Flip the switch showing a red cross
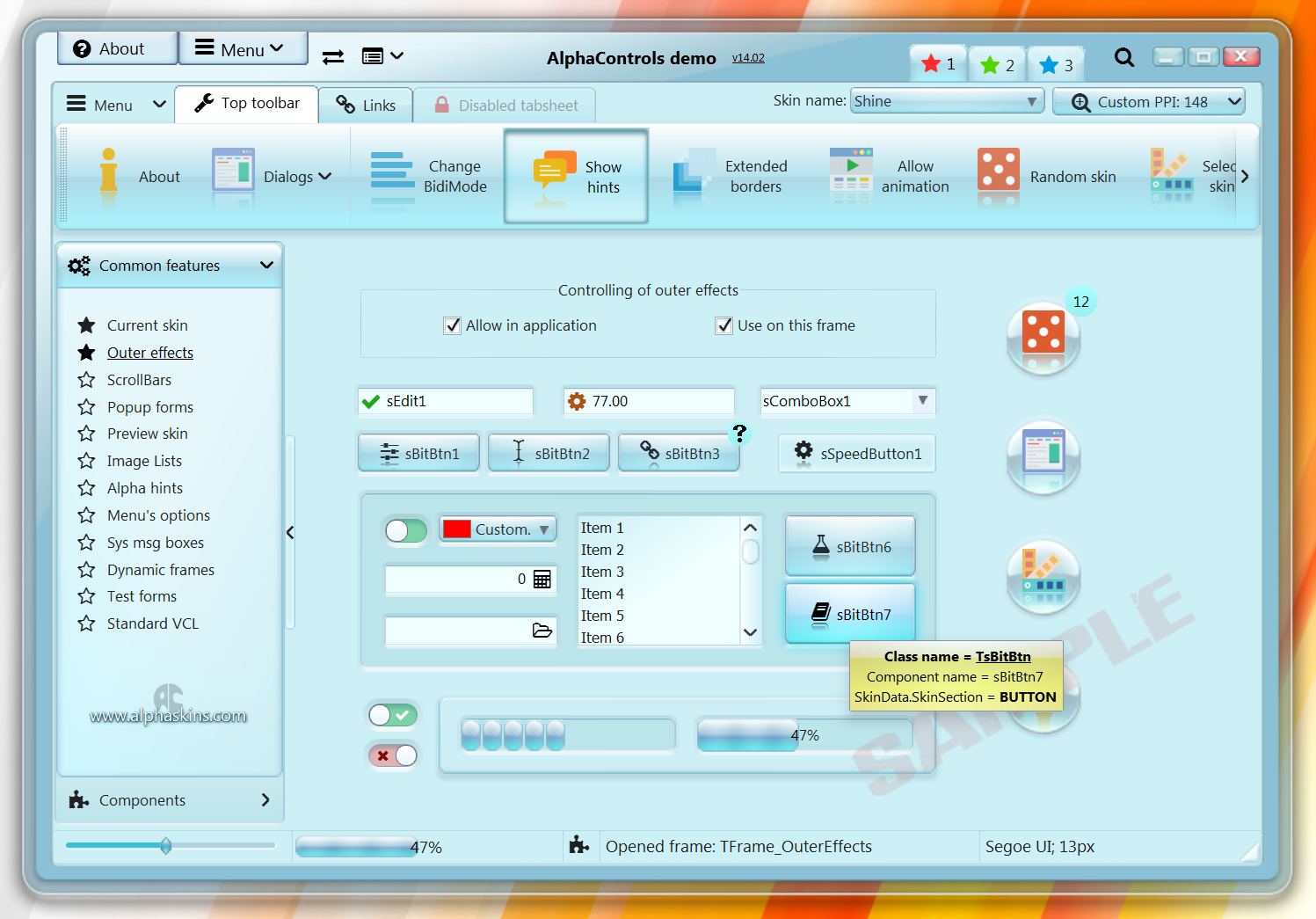 pos(392,755)
